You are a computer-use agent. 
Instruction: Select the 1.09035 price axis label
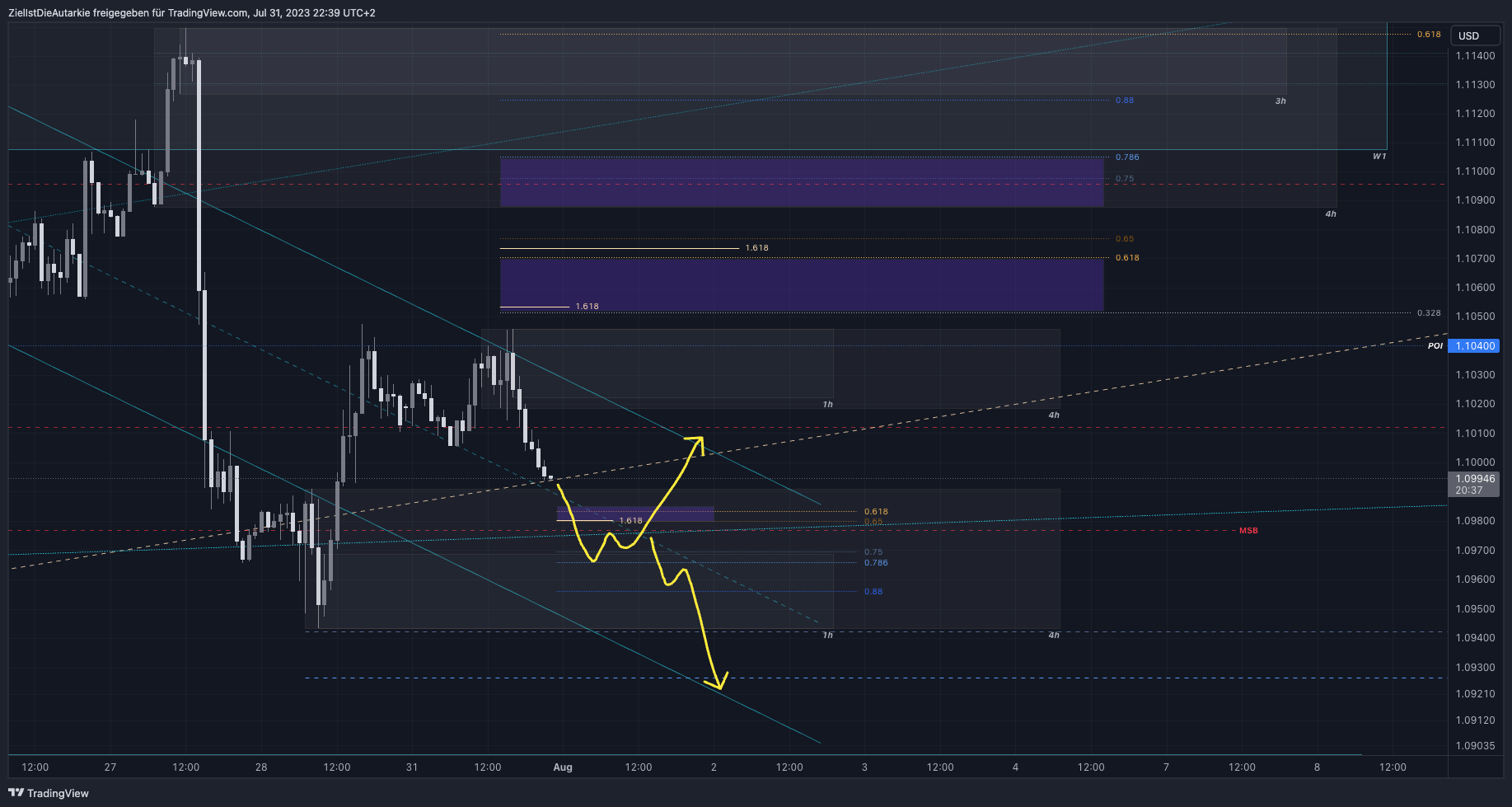(x=1475, y=746)
